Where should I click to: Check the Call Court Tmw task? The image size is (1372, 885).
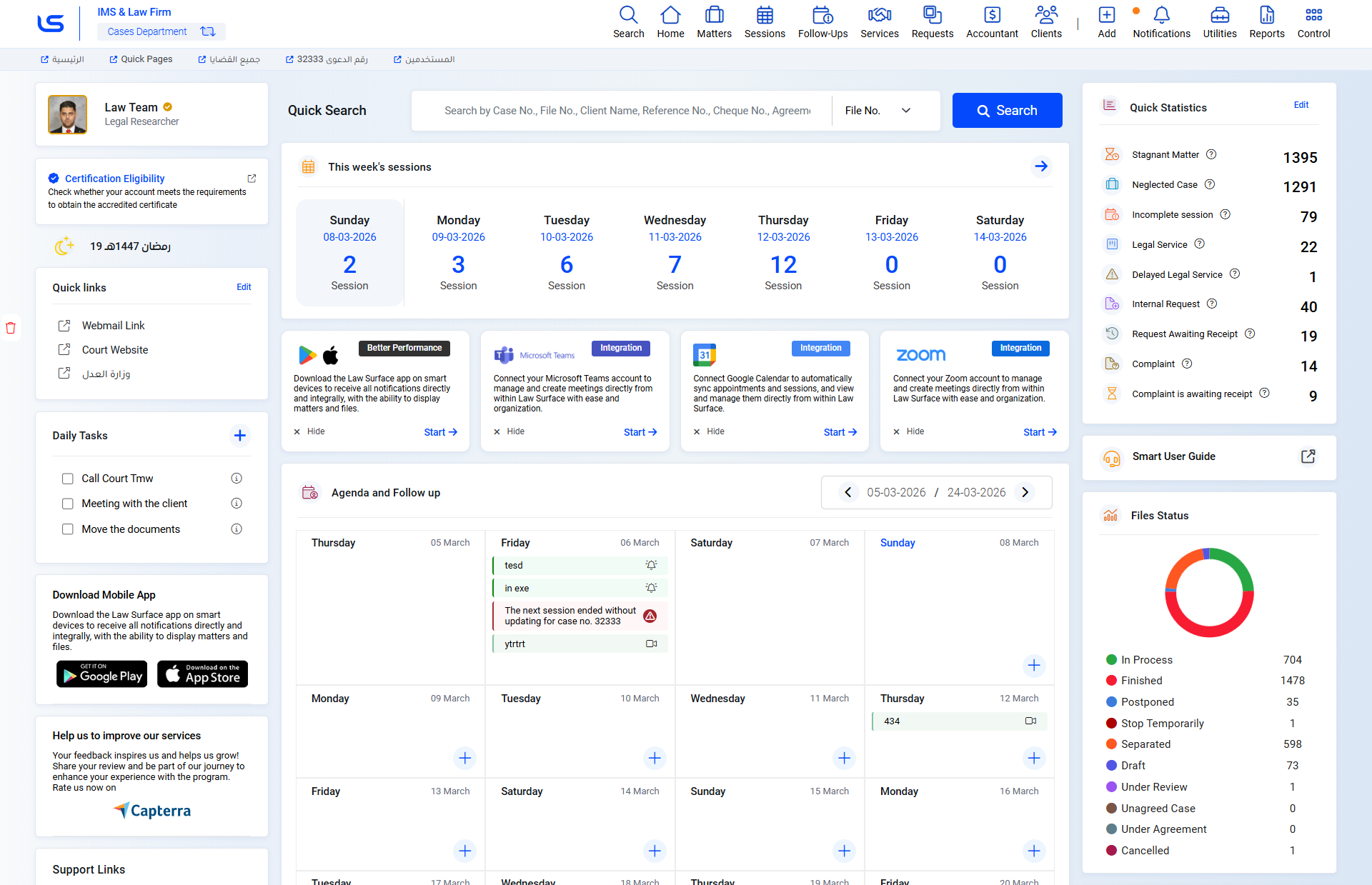pyautogui.click(x=68, y=479)
